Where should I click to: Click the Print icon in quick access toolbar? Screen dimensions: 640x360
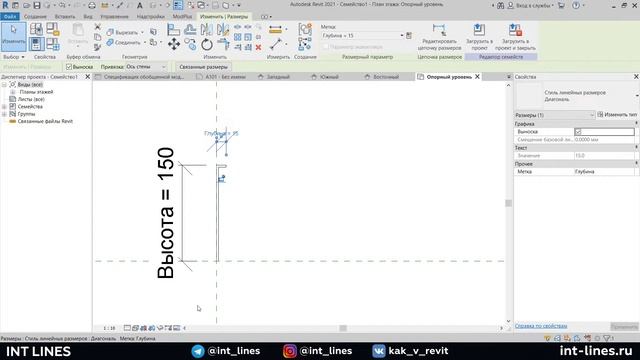(x=92, y=5)
